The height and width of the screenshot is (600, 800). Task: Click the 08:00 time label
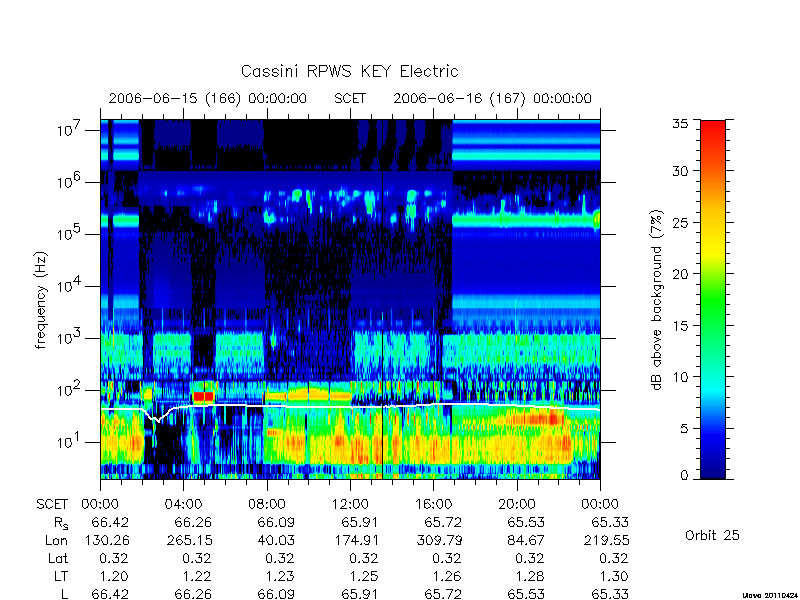click(x=267, y=504)
